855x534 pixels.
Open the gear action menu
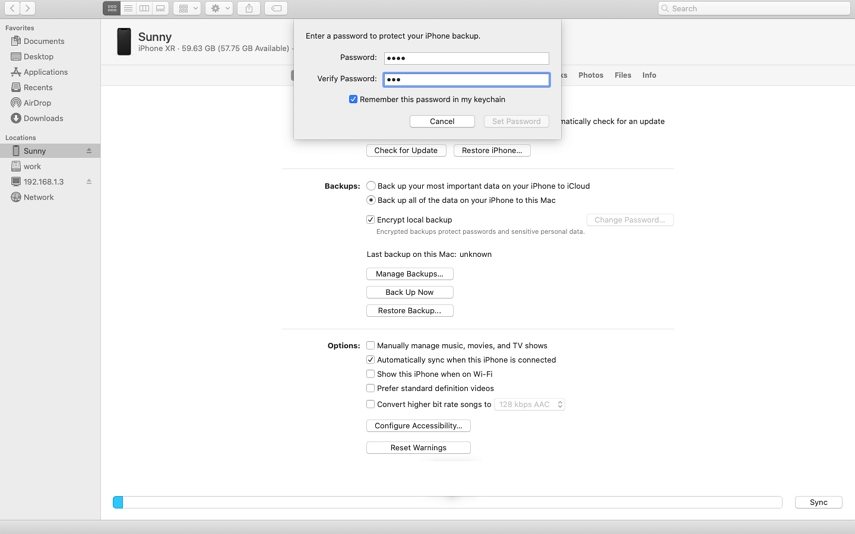(219, 8)
